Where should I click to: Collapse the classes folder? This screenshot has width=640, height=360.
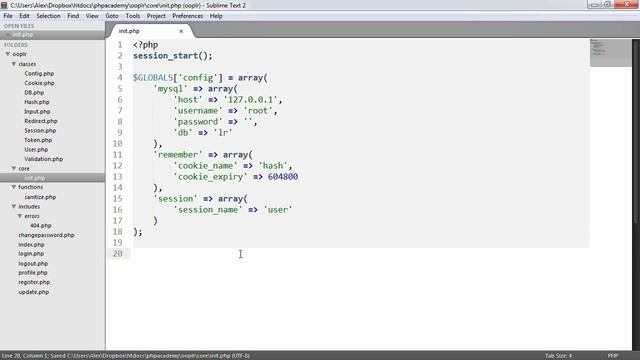coord(13,64)
